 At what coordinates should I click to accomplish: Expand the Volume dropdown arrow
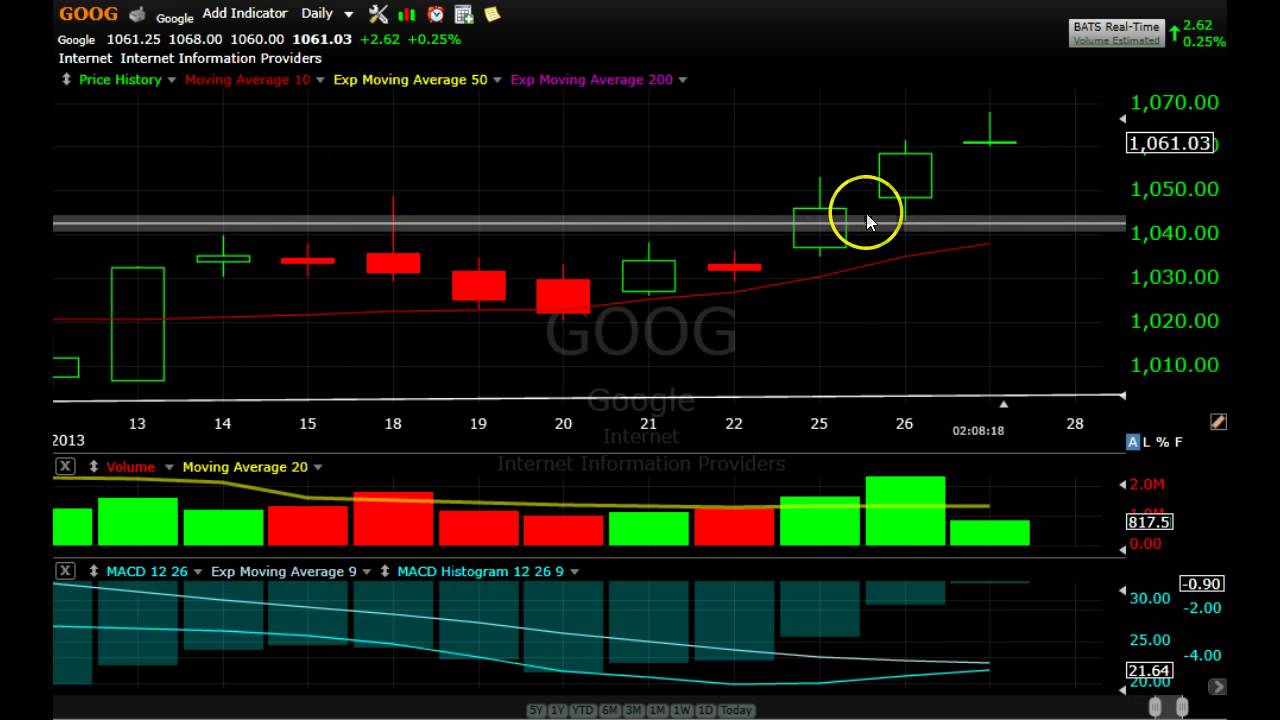coord(169,467)
